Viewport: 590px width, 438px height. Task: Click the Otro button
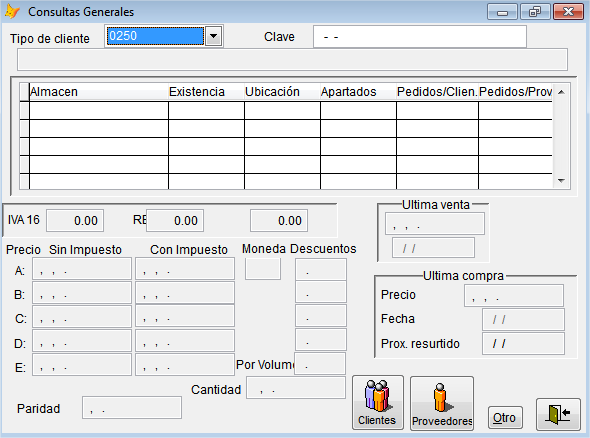pyautogui.click(x=505, y=417)
